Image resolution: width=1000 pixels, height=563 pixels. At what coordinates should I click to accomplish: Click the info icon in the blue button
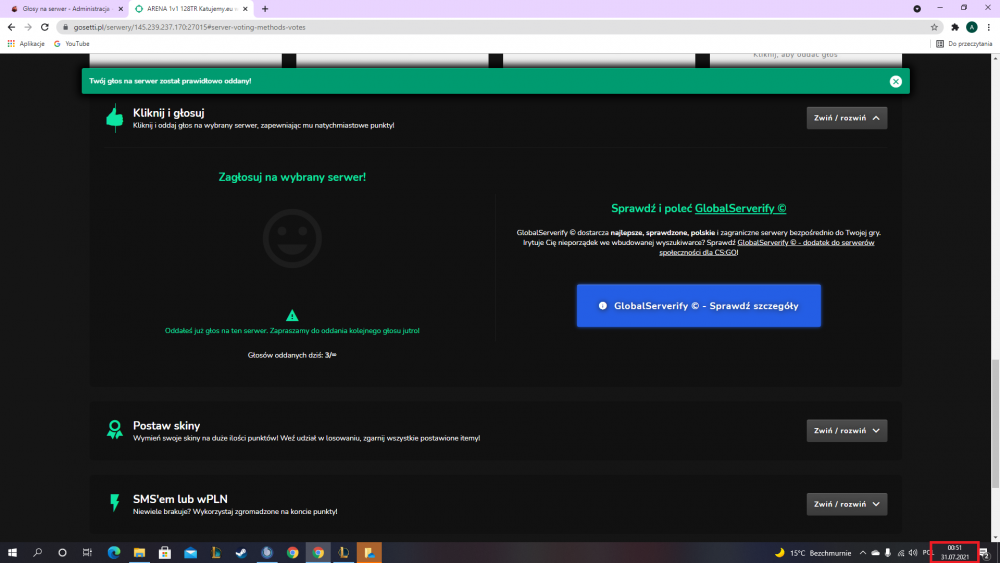(602, 306)
